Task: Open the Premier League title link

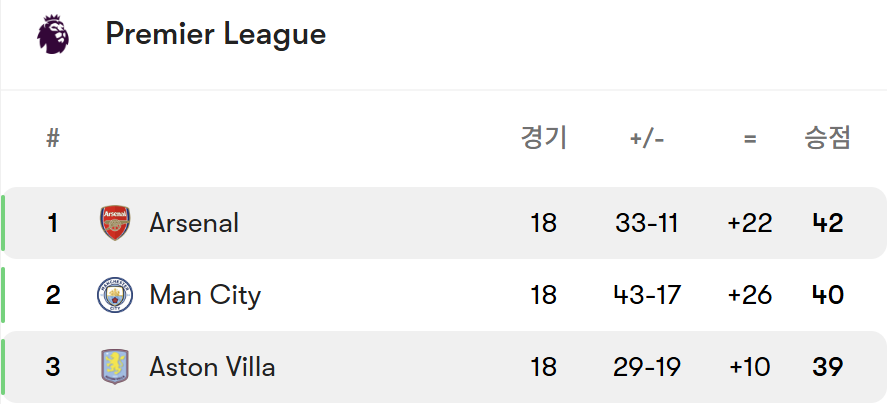Action: (x=216, y=34)
